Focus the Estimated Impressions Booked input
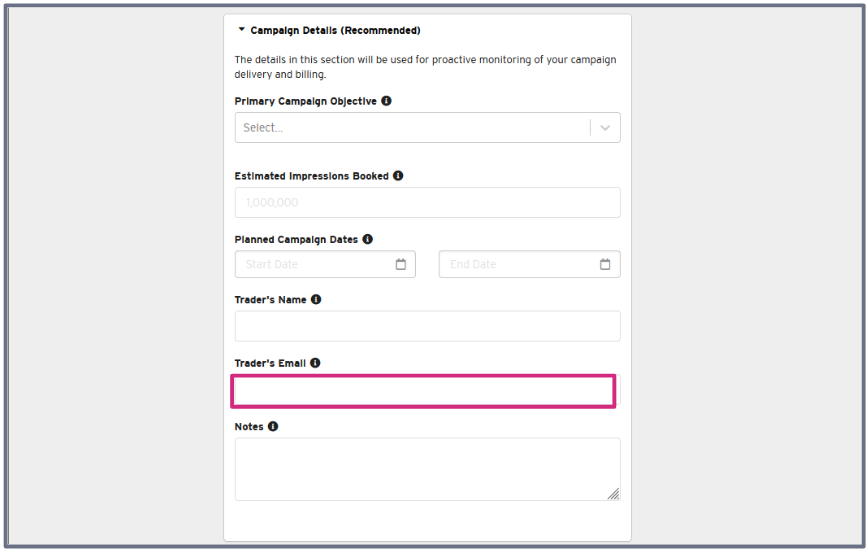 427,203
